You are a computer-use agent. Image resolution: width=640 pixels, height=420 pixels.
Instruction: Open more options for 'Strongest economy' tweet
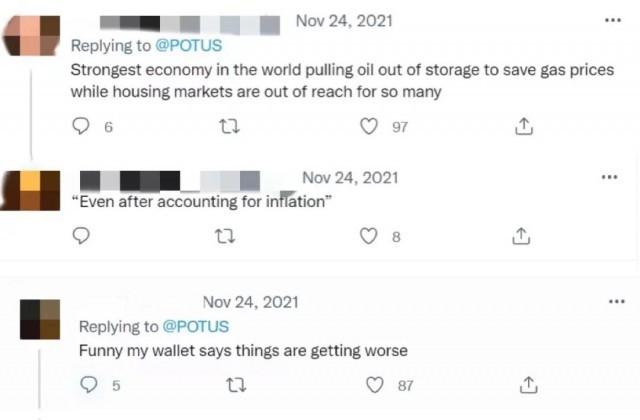point(611,21)
